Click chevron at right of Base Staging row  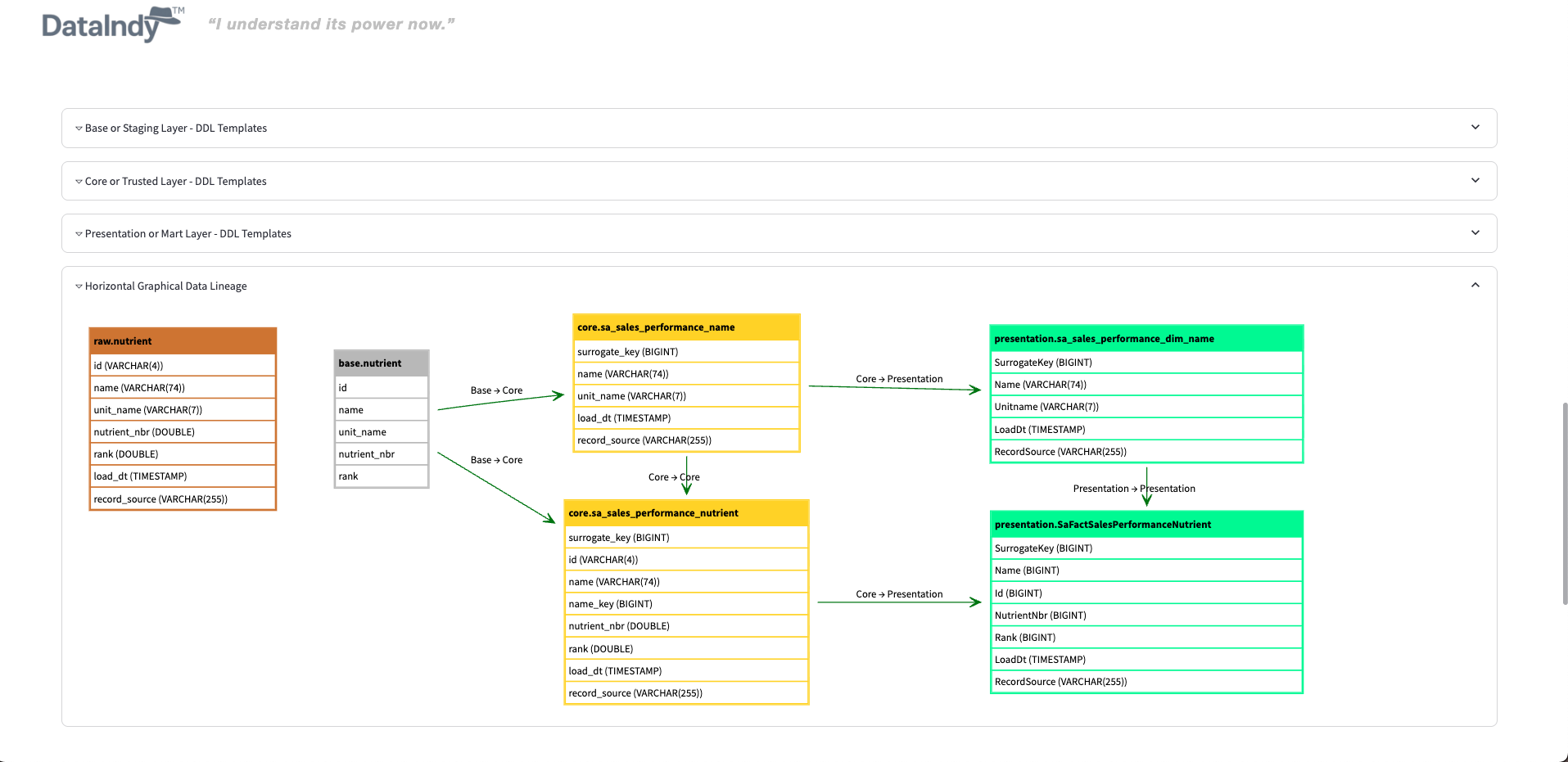[1475, 128]
